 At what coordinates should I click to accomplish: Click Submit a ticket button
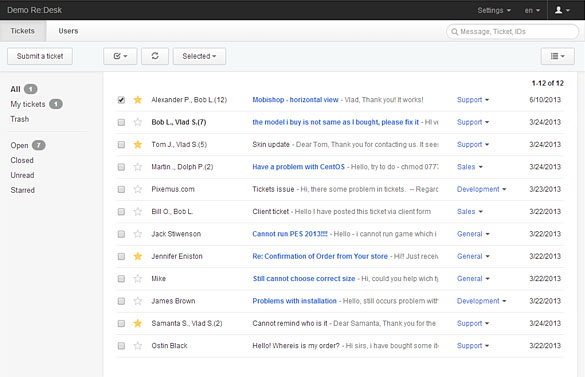point(40,56)
